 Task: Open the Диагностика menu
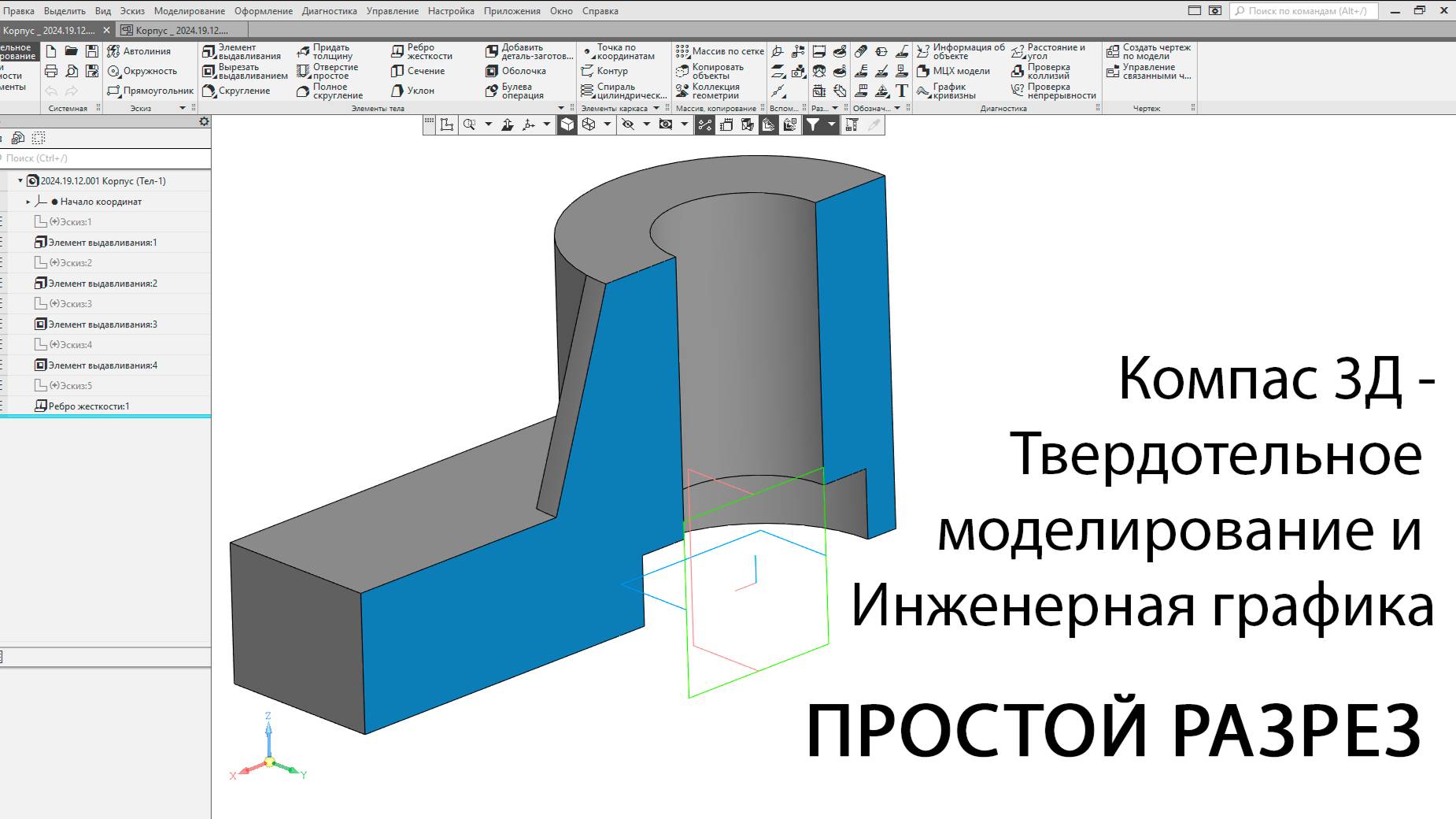[330, 11]
